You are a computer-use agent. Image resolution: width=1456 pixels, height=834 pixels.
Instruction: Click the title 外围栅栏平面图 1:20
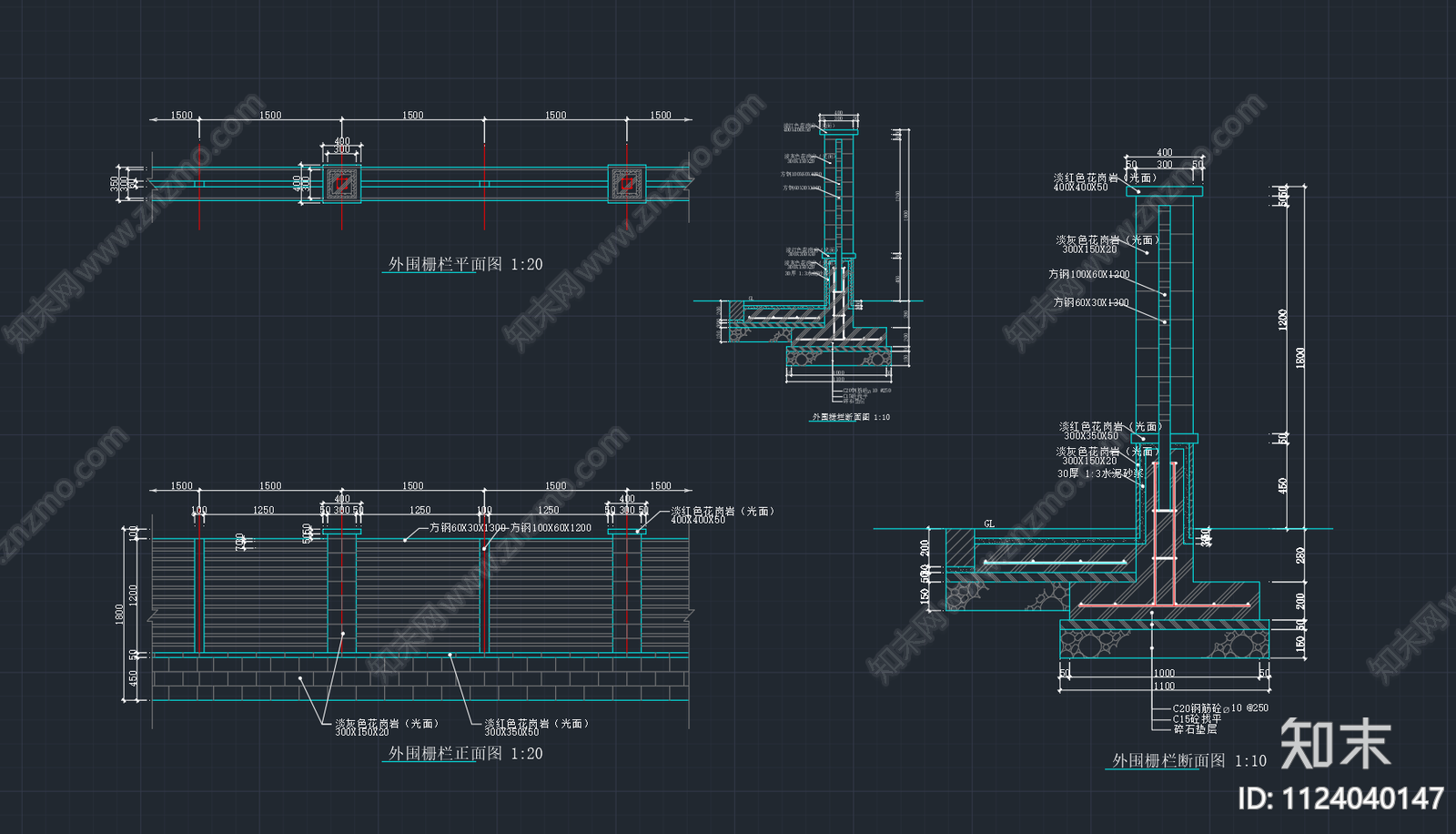pyautogui.click(x=465, y=264)
